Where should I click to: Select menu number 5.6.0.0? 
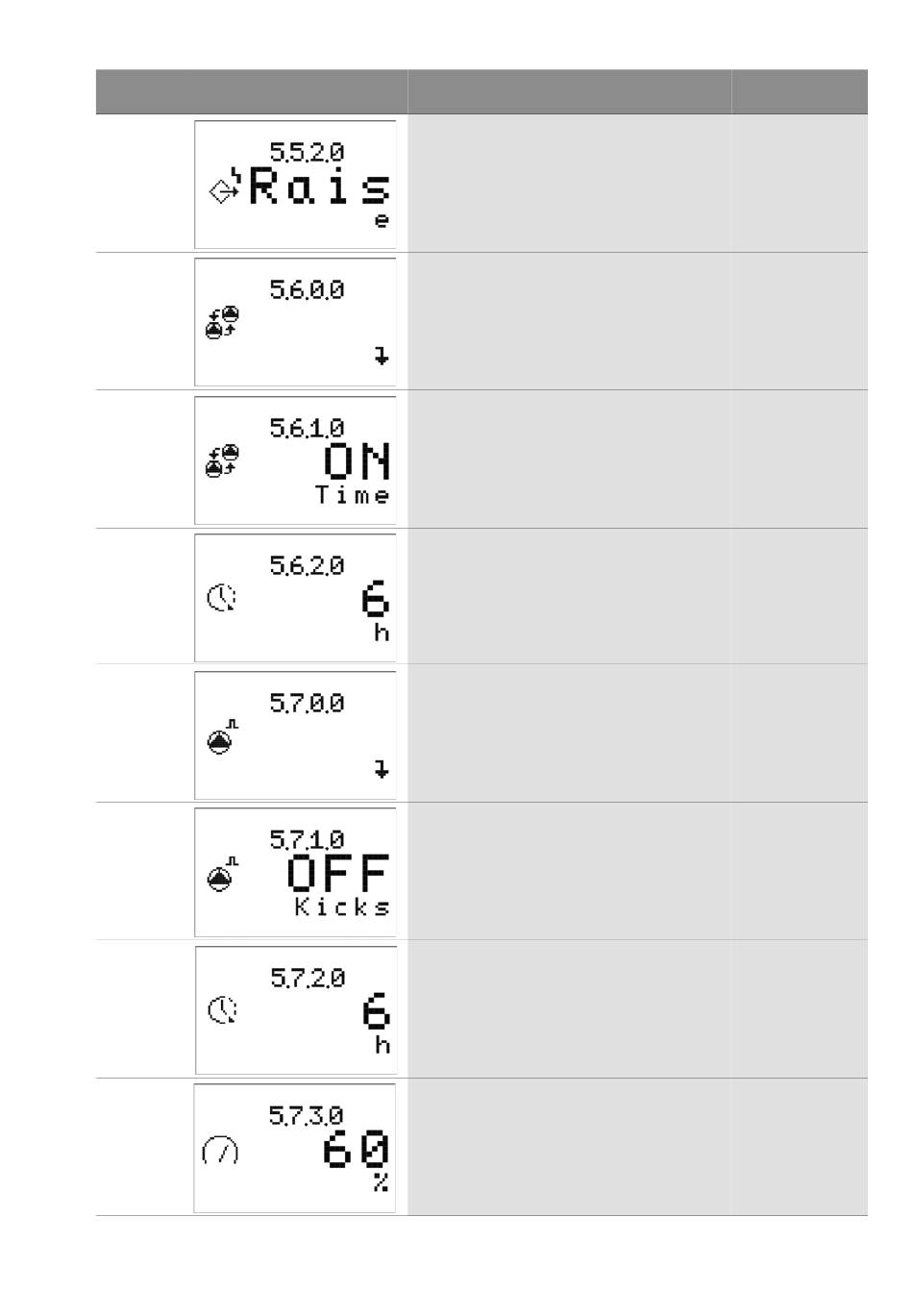point(307,289)
